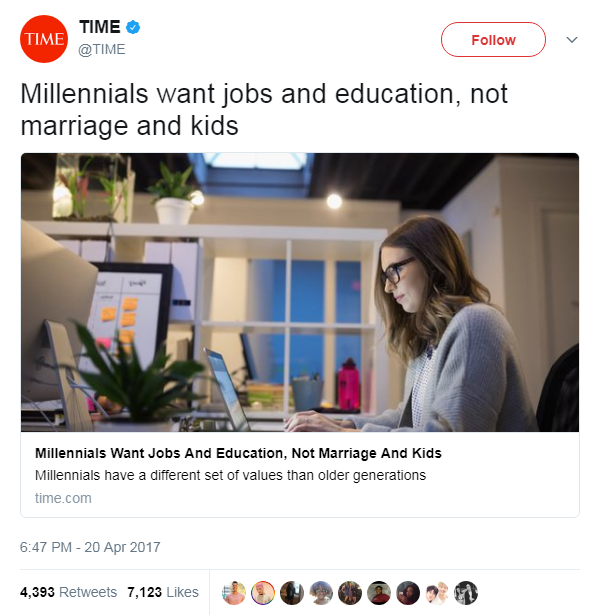Click the red TIME profile avatar
This screenshot has width=600, height=615.
point(44,39)
